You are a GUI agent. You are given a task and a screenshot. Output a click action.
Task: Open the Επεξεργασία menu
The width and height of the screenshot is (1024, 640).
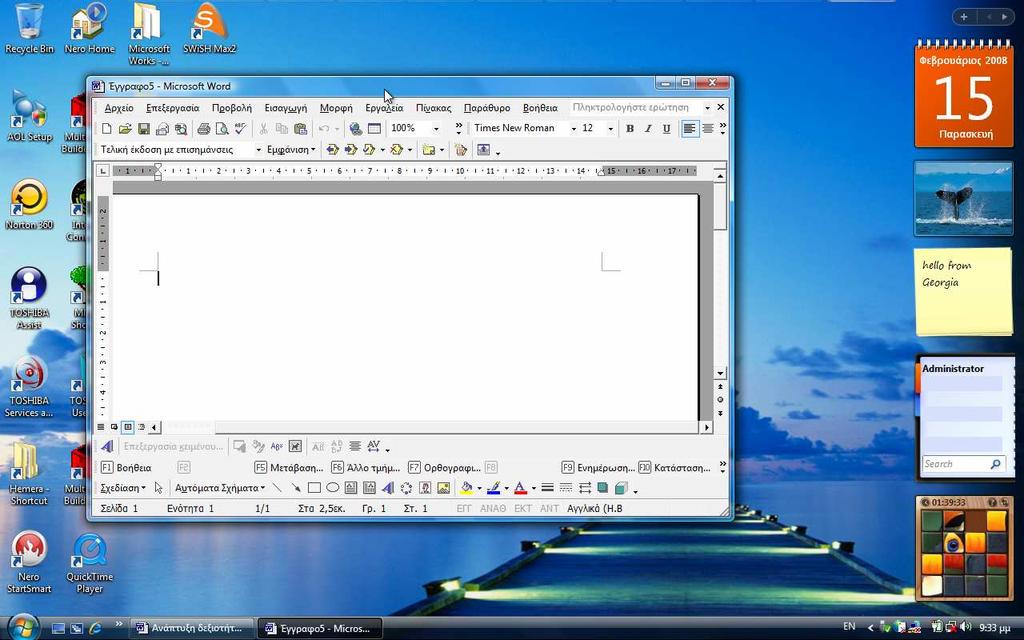(172, 108)
